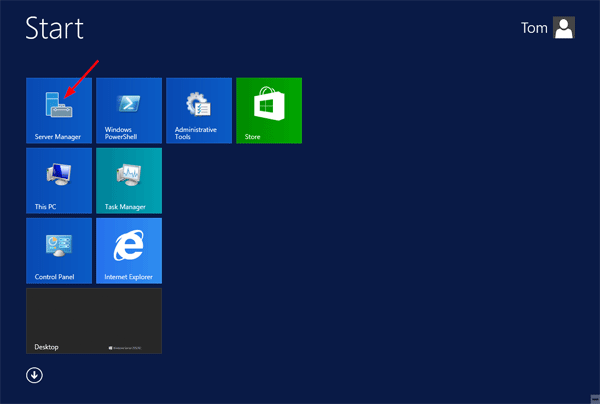This screenshot has width=600, height=404.
Task: Click the "Control Panel" tile label
Action: click(x=54, y=277)
